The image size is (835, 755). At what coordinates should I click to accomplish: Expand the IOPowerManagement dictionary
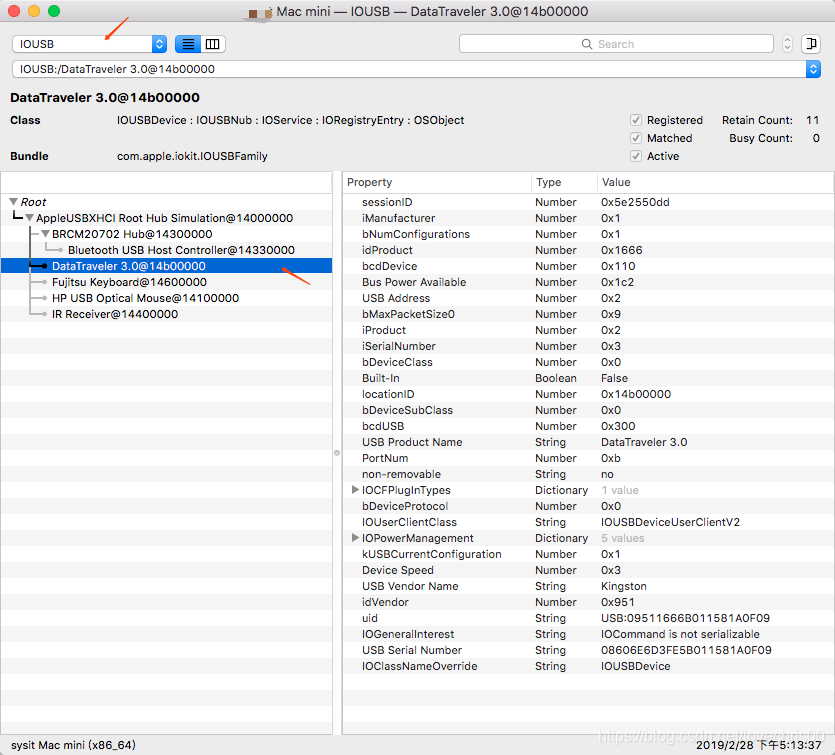pyautogui.click(x=355, y=538)
